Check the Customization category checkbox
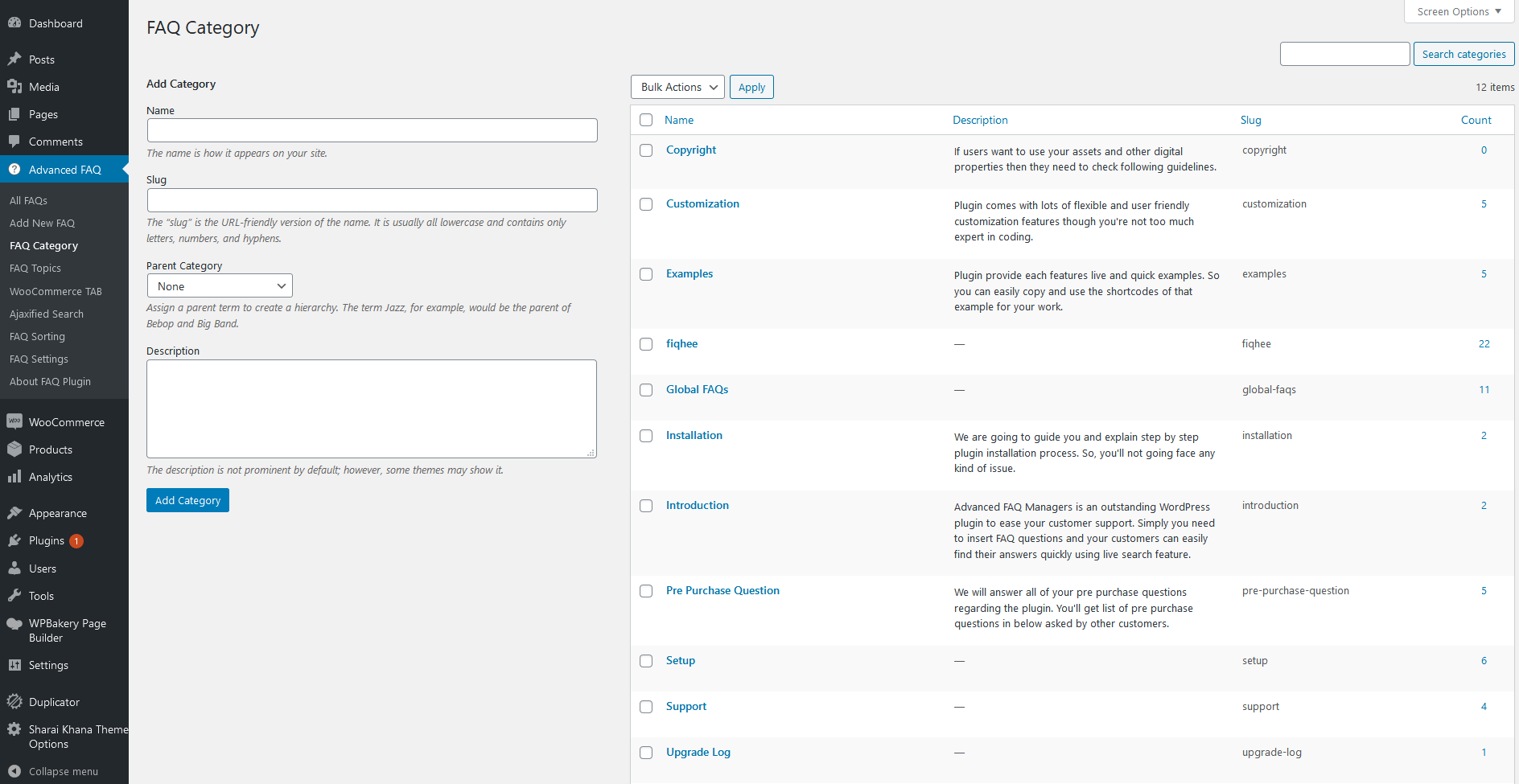 (646, 204)
